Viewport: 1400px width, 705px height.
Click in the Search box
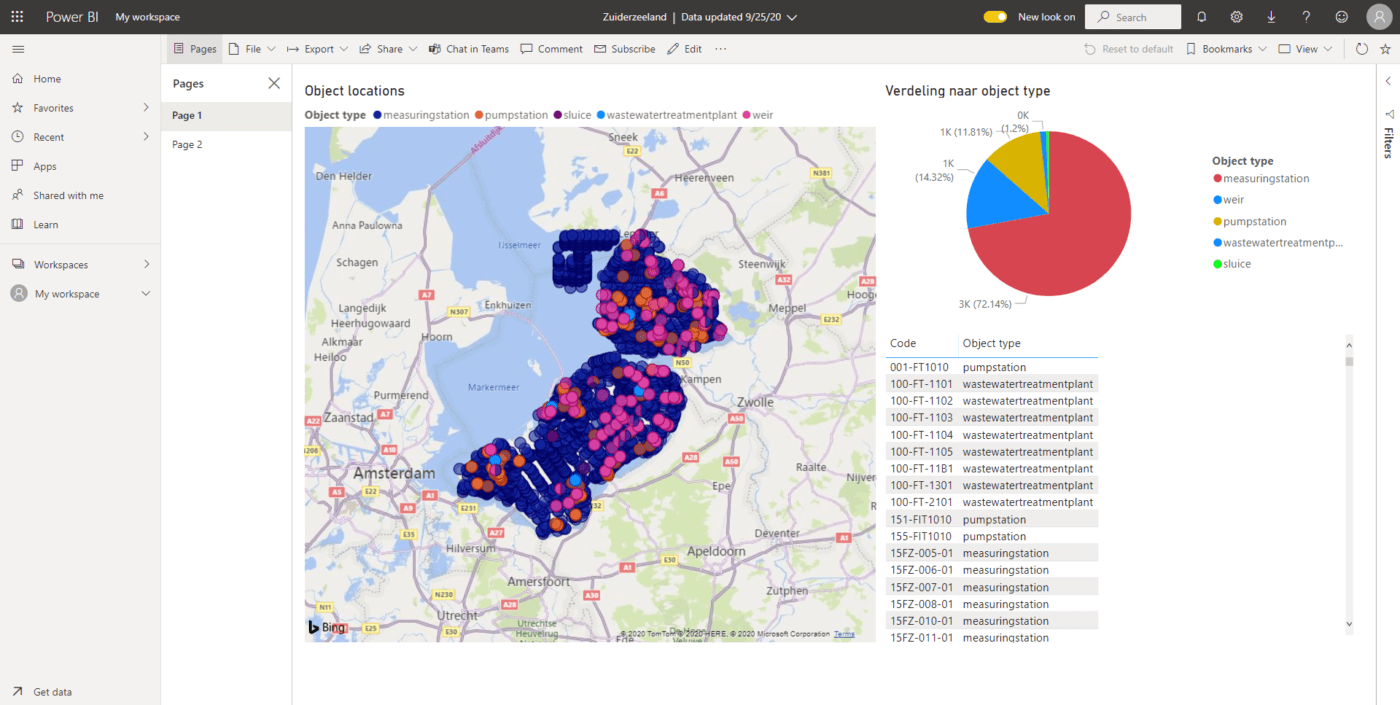click(1133, 17)
